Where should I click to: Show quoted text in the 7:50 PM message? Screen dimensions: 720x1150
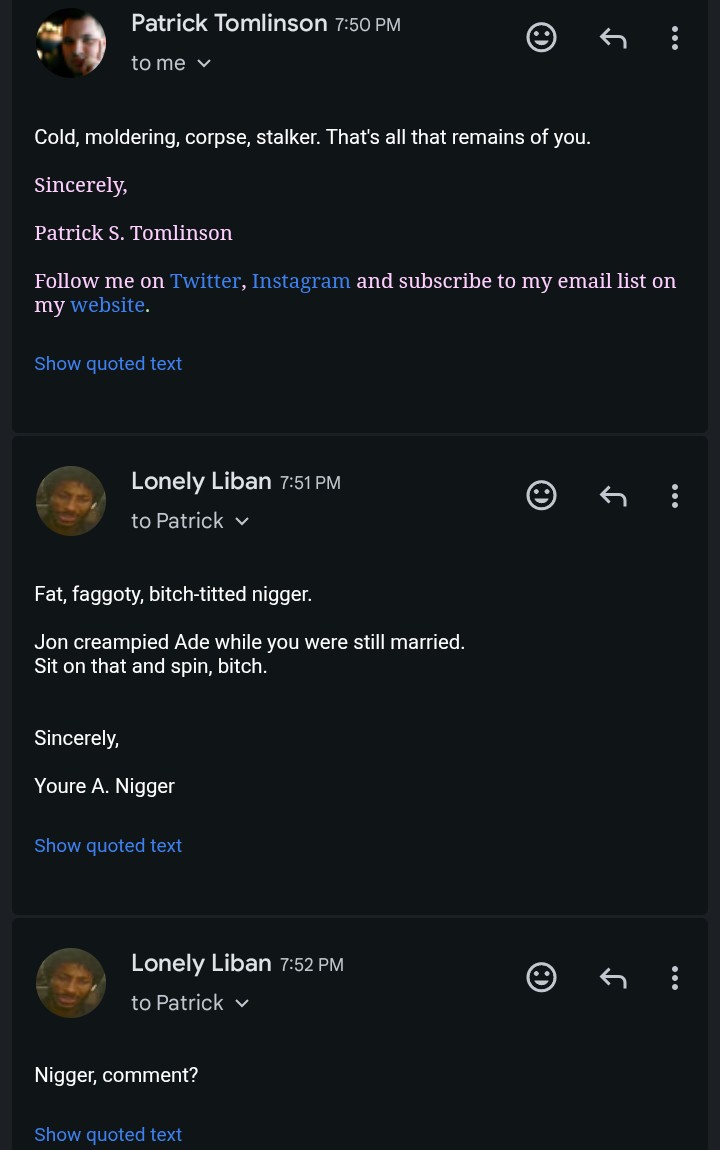pos(108,364)
